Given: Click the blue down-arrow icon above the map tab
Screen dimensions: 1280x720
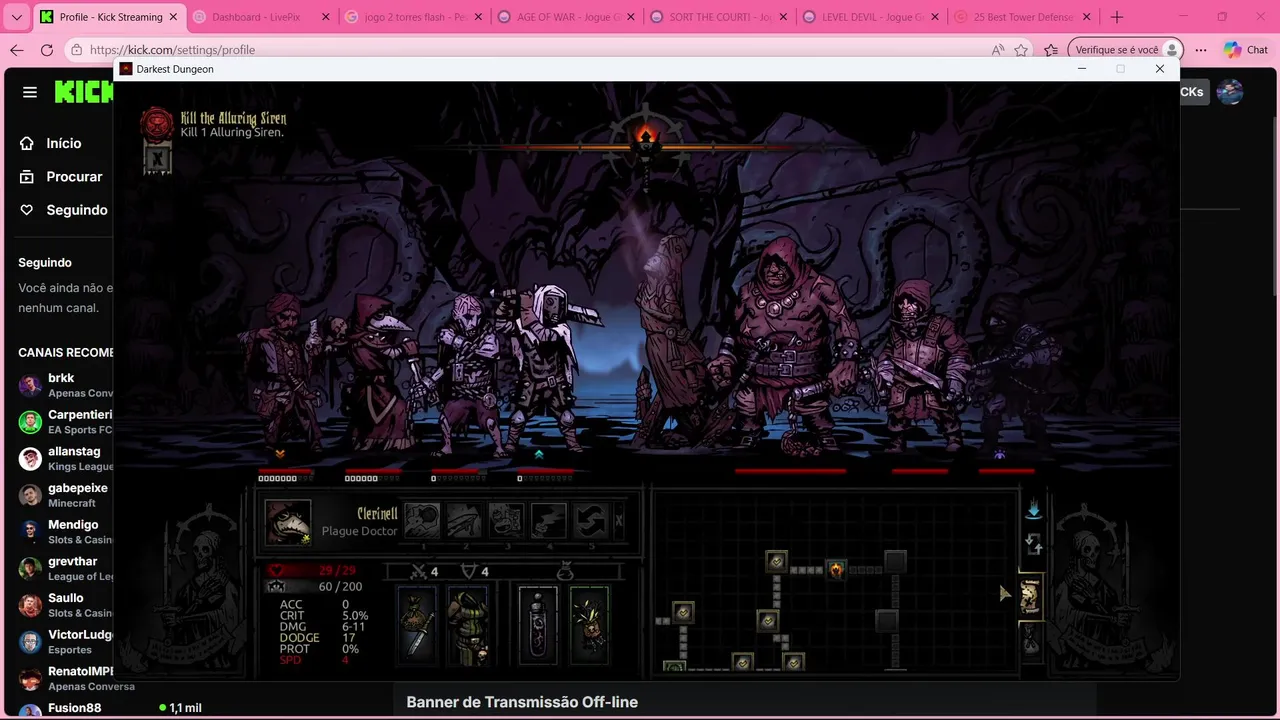Looking at the screenshot, I should point(1033,510).
